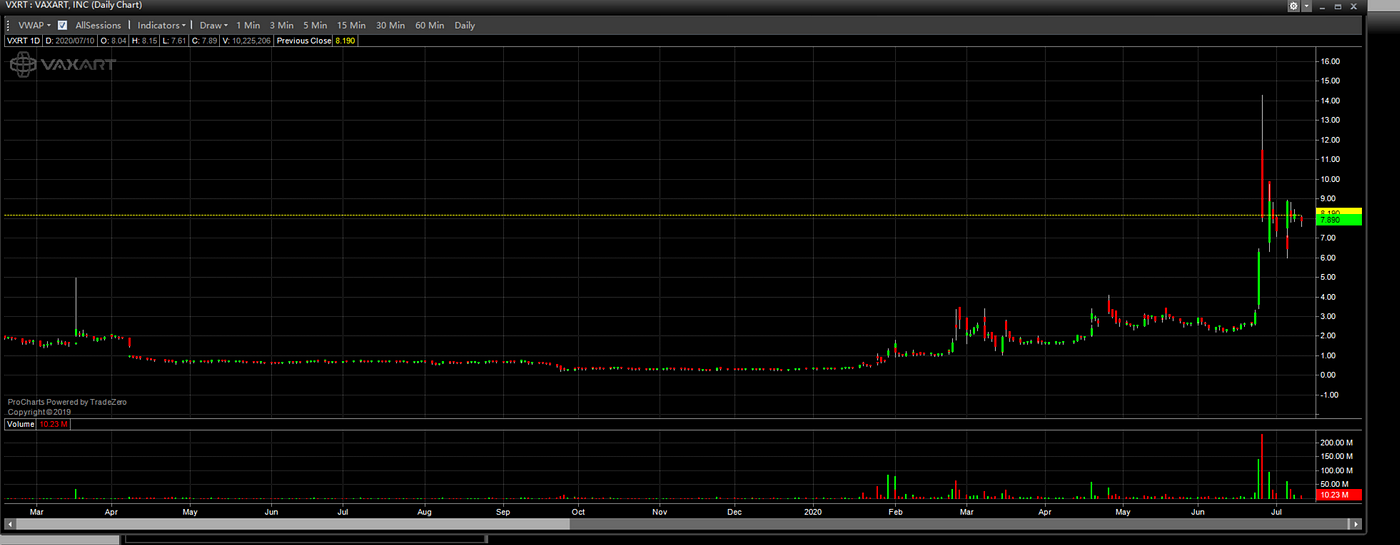Switch chart to 3 Min interval
1400x545 pixels.
pyautogui.click(x=282, y=25)
